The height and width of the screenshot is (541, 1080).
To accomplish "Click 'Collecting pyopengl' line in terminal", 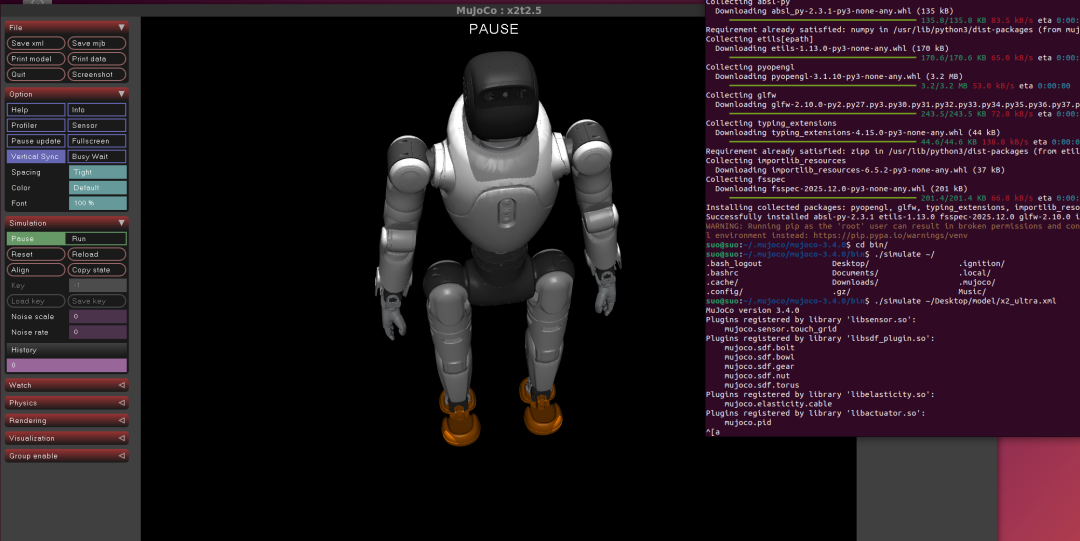I will pyautogui.click(x=749, y=67).
